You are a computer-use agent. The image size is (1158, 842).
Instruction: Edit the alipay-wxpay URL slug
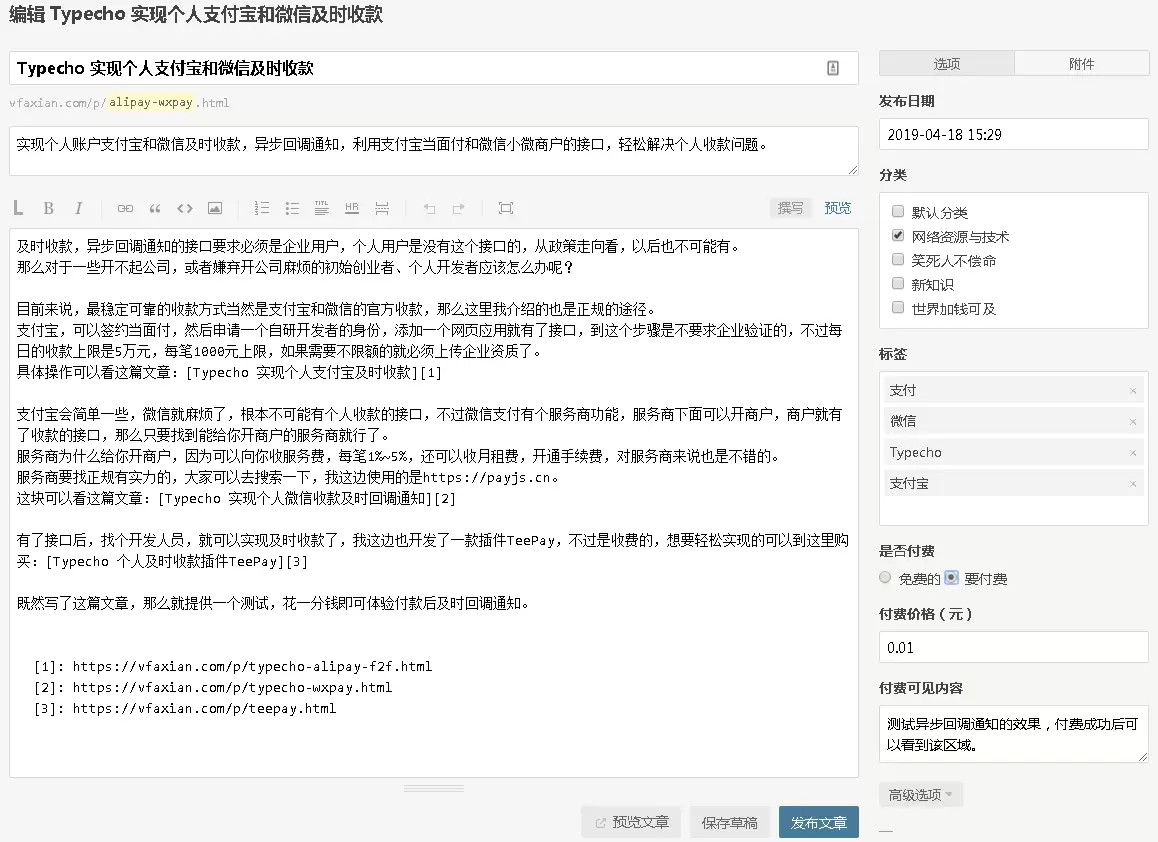click(151, 102)
